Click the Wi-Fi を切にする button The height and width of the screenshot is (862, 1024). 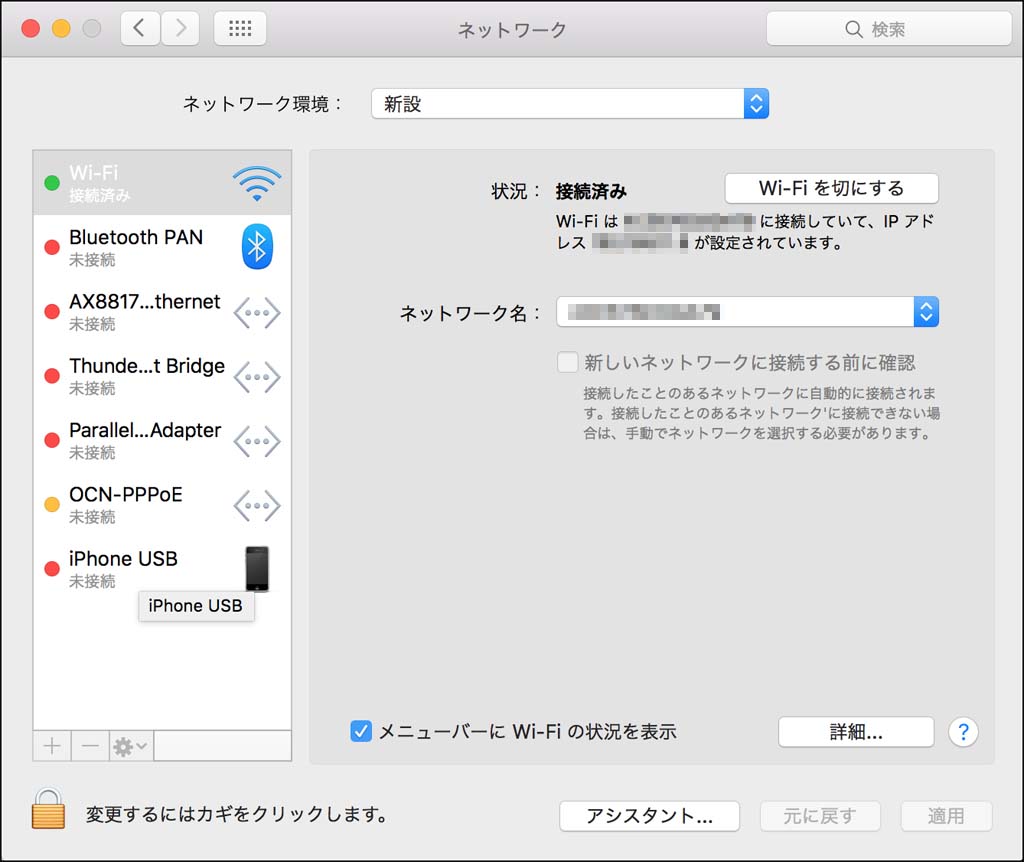click(831, 188)
